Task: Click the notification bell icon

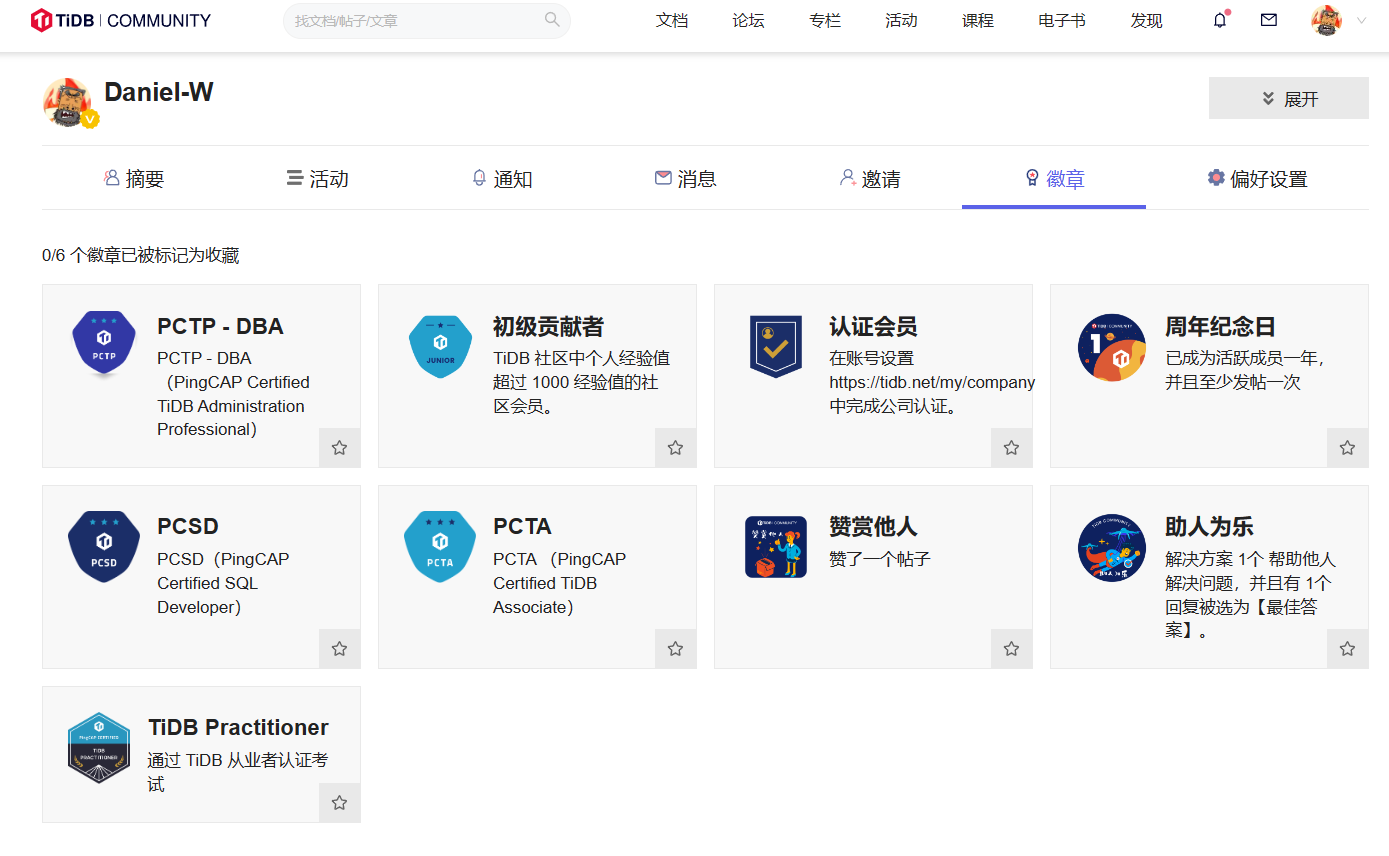Action: (x=1219, y=20)
